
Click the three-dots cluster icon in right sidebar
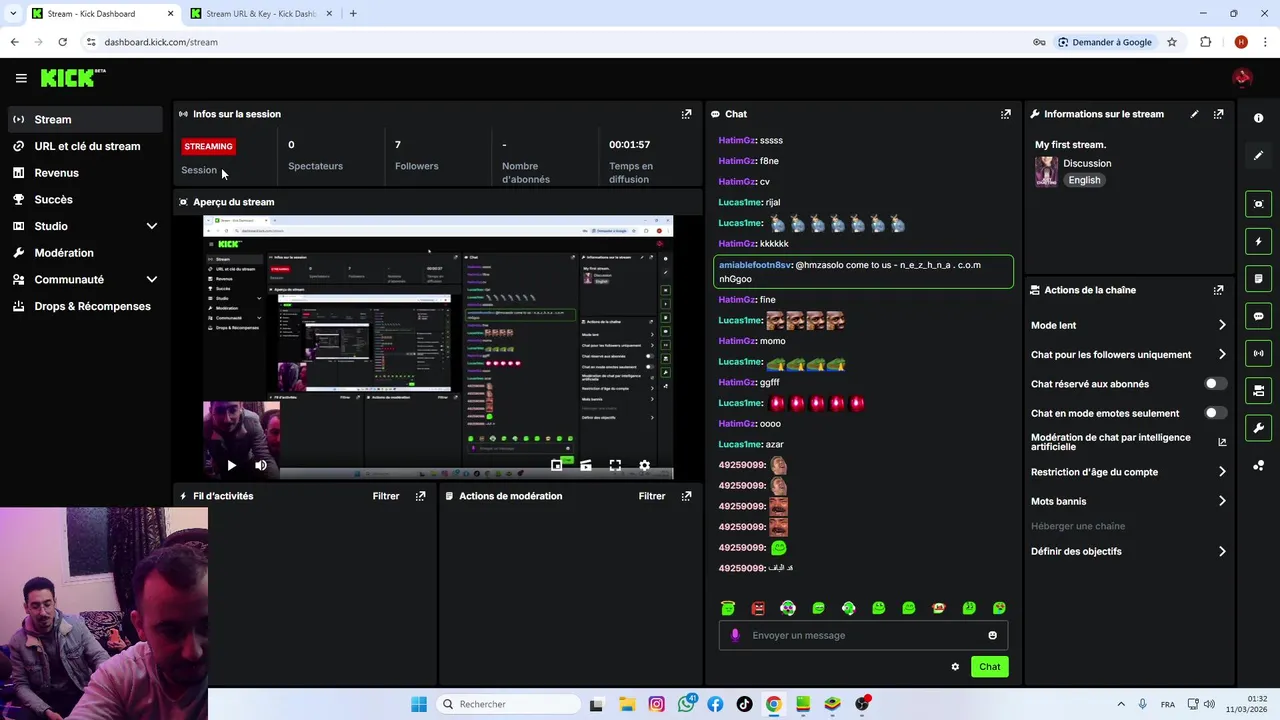[x=1258, y=466]
